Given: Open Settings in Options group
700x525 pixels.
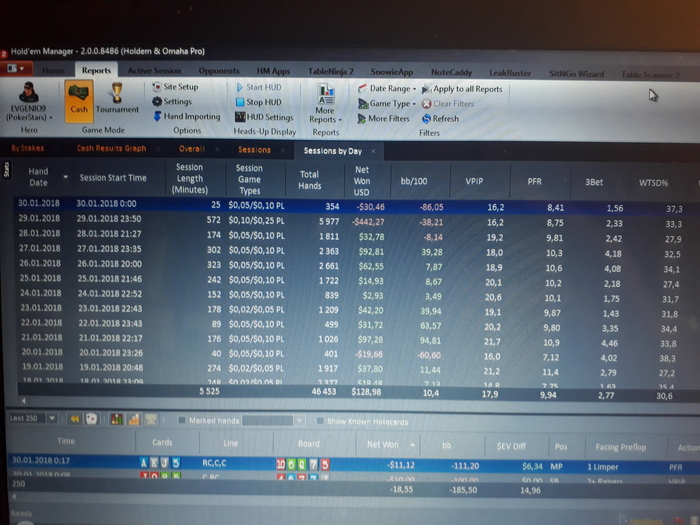Looking at the screenshot, I should (172, 101).
